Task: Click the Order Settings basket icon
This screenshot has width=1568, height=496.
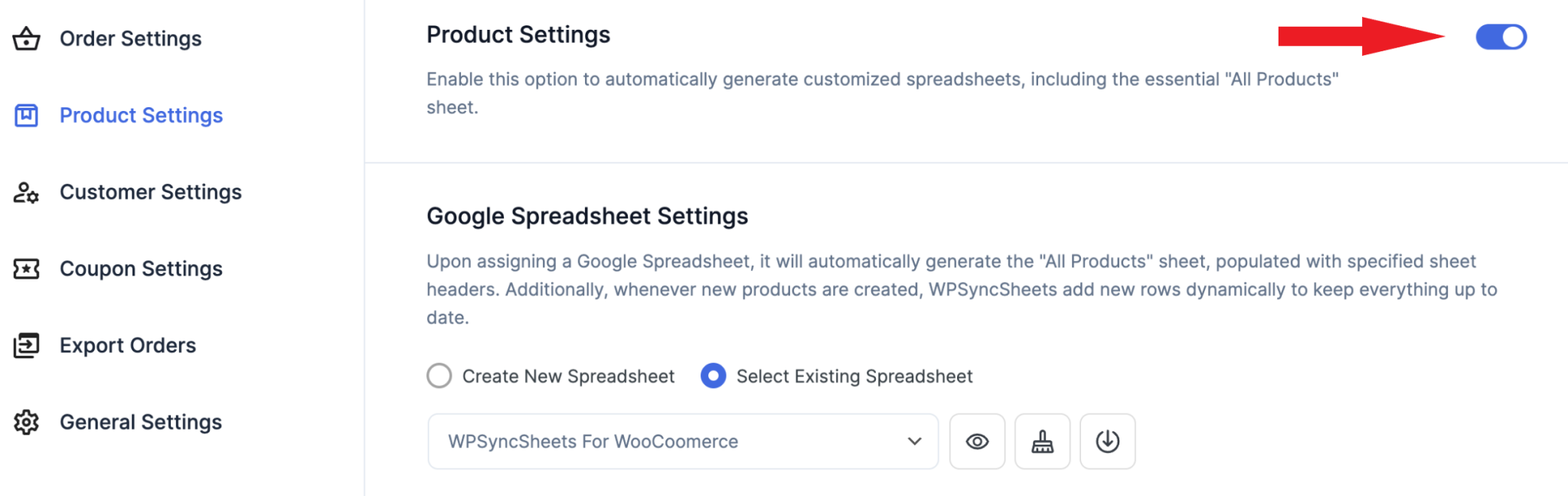Action: [27, 38]
